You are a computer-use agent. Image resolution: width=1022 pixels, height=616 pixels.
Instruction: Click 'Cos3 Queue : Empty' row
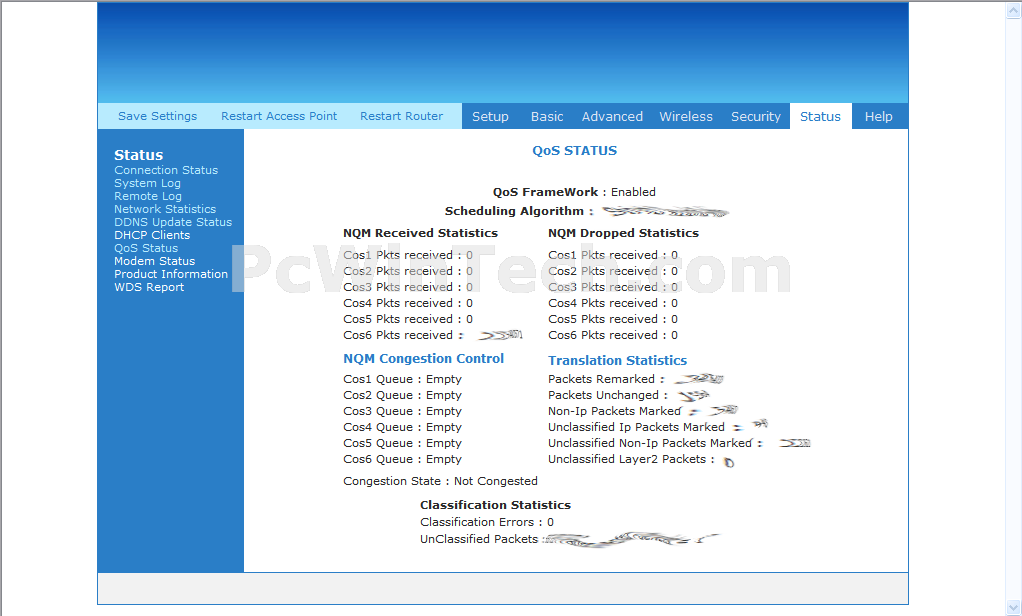point(402,411)
